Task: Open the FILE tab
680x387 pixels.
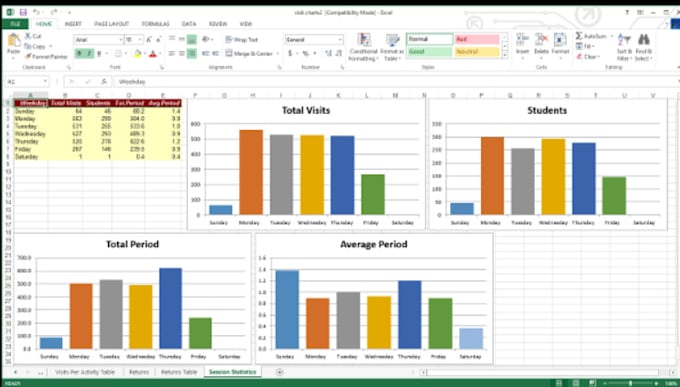Action: [x=15, y=24]
